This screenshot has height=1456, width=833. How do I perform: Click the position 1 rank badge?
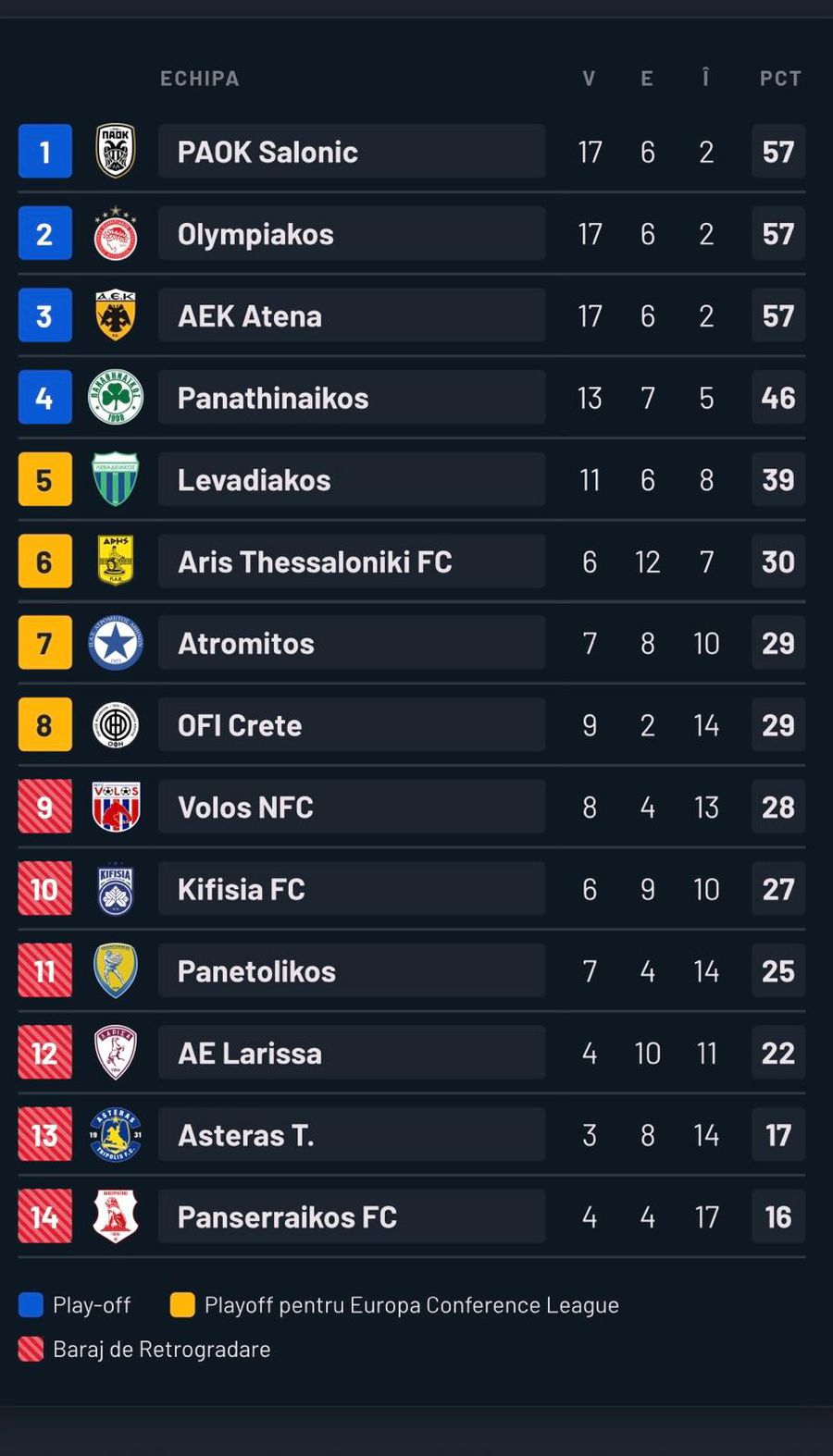tap(44, 152)
